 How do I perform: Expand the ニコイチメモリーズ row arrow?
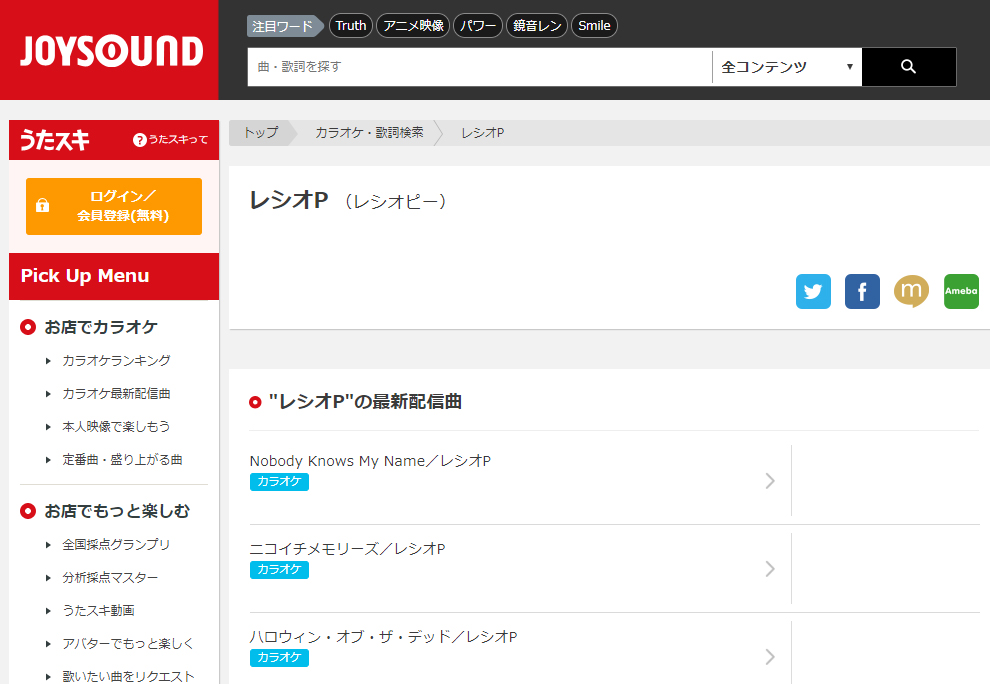point(769,569)
